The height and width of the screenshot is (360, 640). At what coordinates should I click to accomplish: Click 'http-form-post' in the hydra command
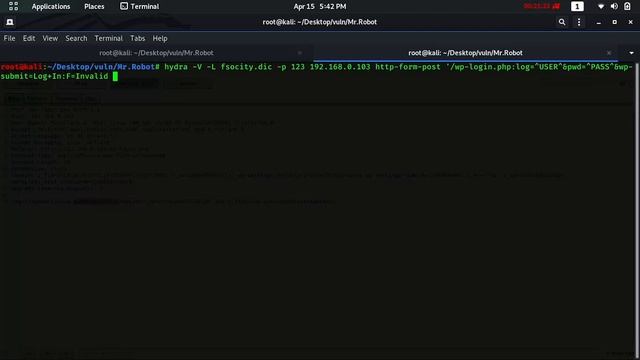(x=408, y=67)
